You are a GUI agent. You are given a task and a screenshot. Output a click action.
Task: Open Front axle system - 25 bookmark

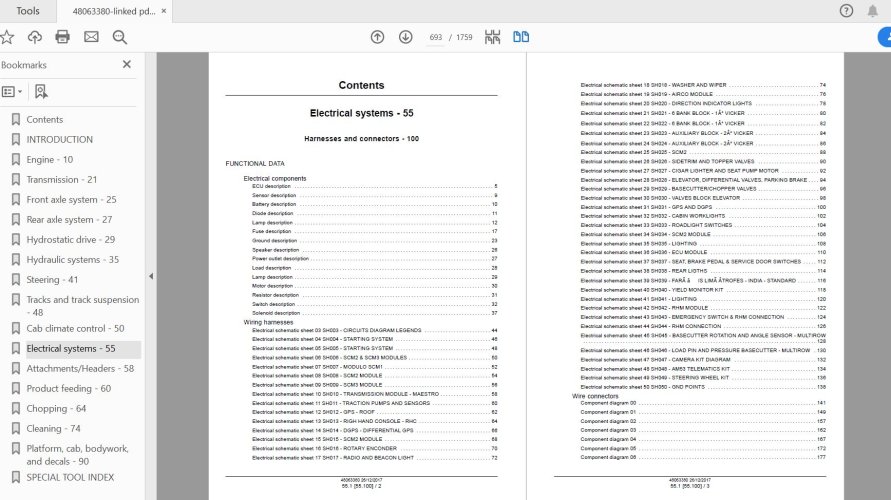click(71, 199)
